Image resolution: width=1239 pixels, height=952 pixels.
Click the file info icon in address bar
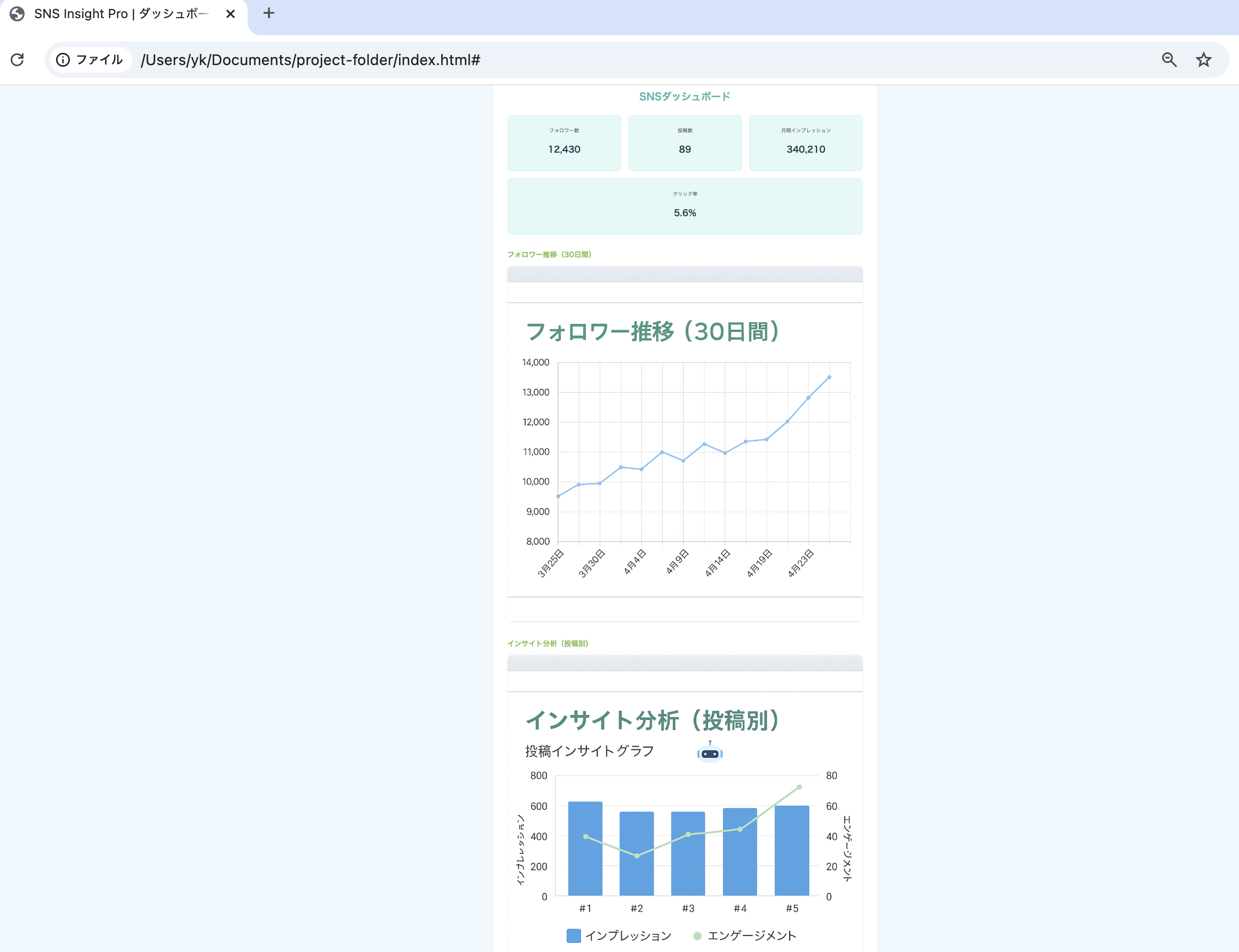63,60
